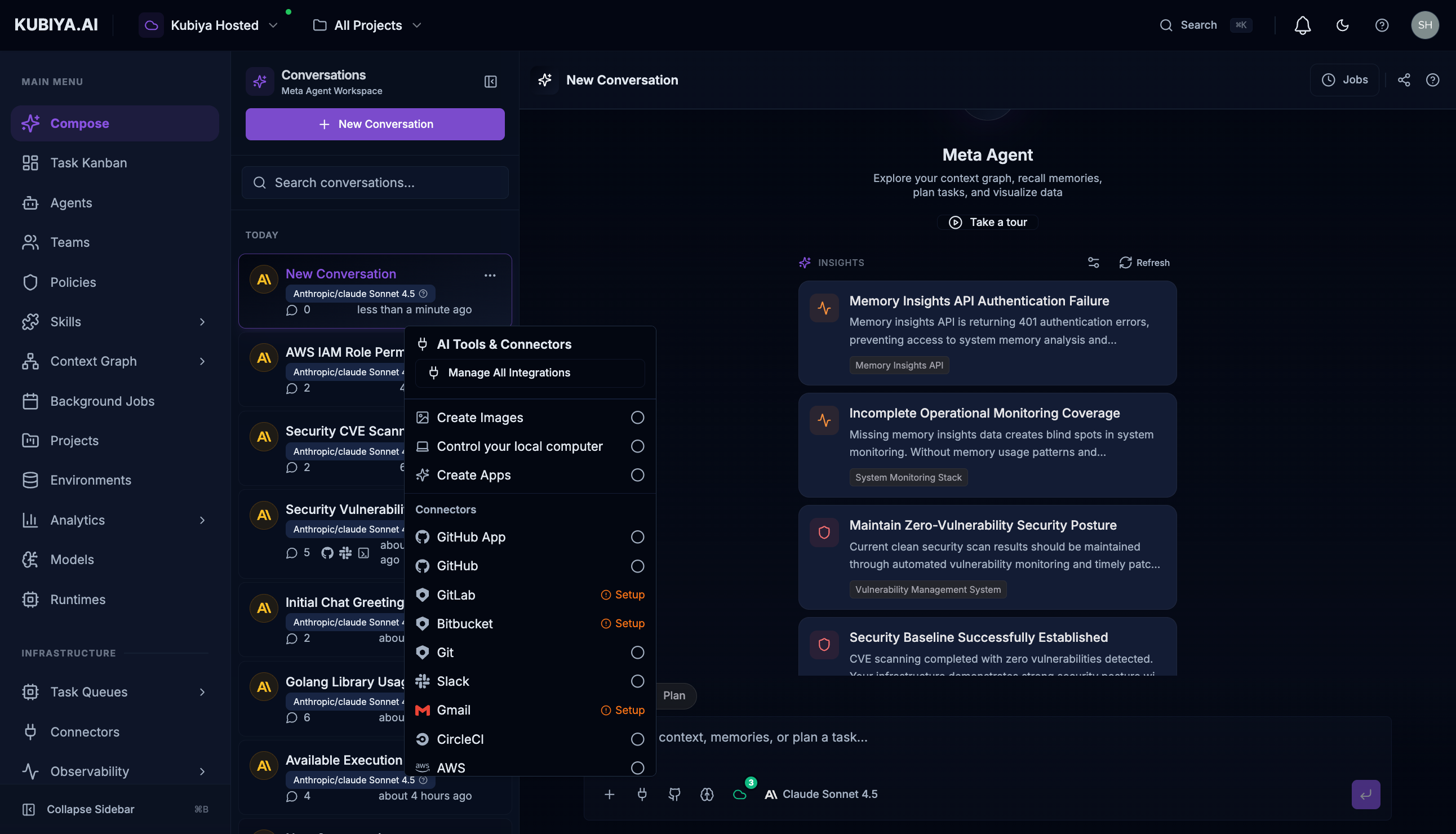Click the Take a tour button
Screen dimensions: 1456x834
pyautogui.click(x=987, y=222)
